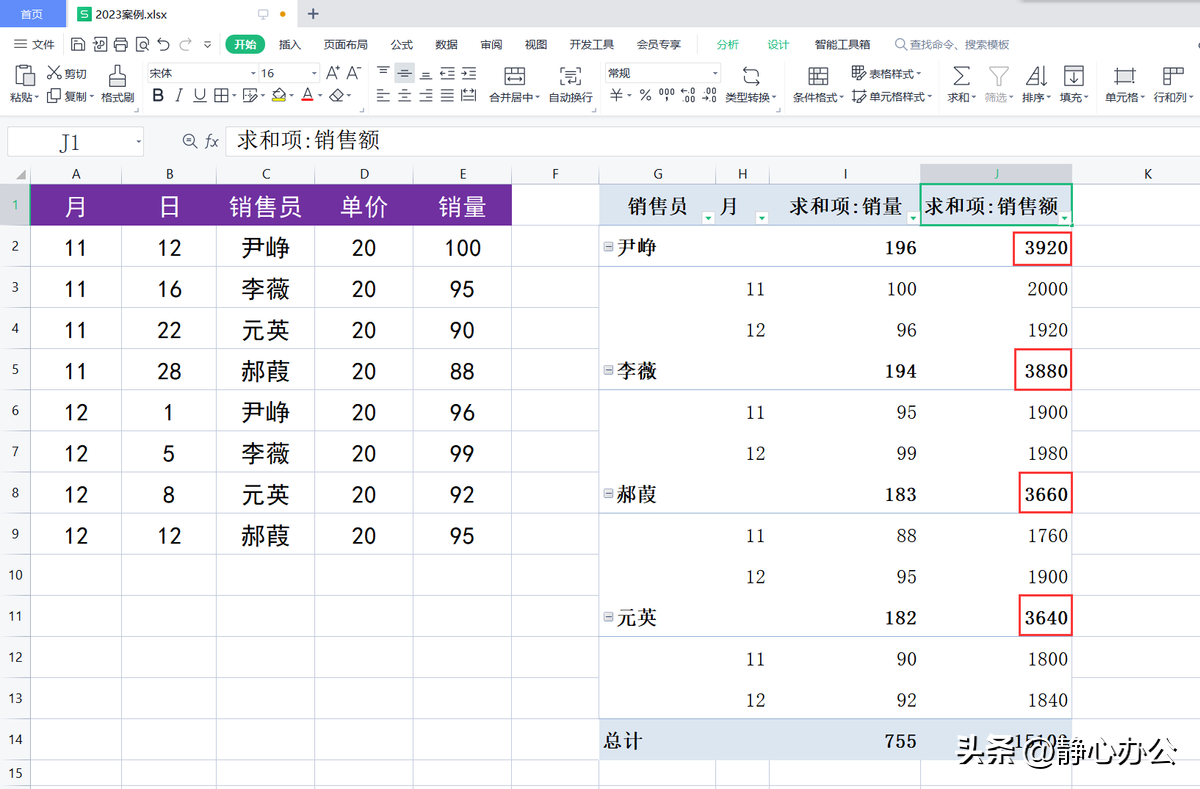Open Table Style (表格样式) dropdown
Image resolution: width=1200 pixels, height=789 pixels.
[886, 73]
